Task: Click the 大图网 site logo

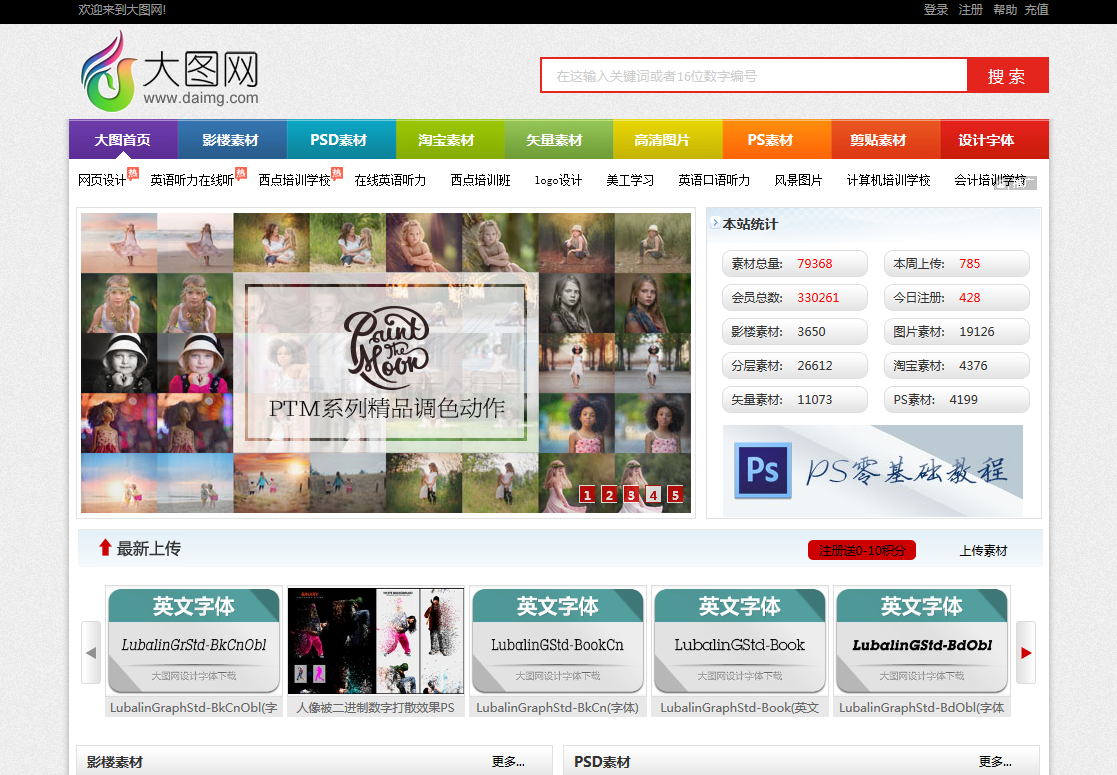Action: tap(170, 72)
